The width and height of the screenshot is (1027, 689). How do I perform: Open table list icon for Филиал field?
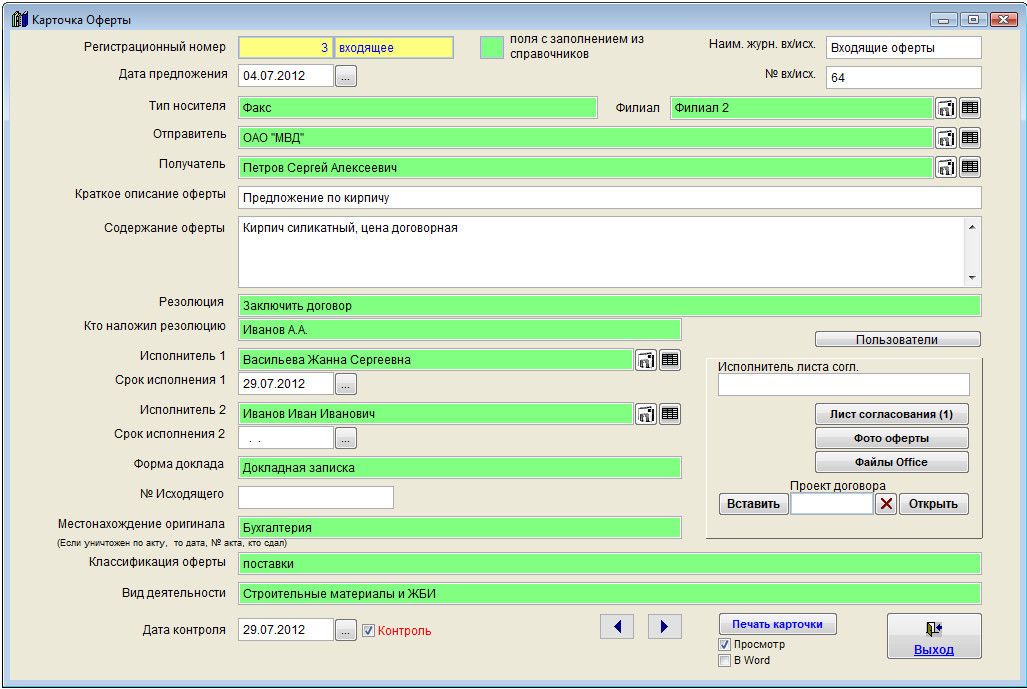(970, 108)
